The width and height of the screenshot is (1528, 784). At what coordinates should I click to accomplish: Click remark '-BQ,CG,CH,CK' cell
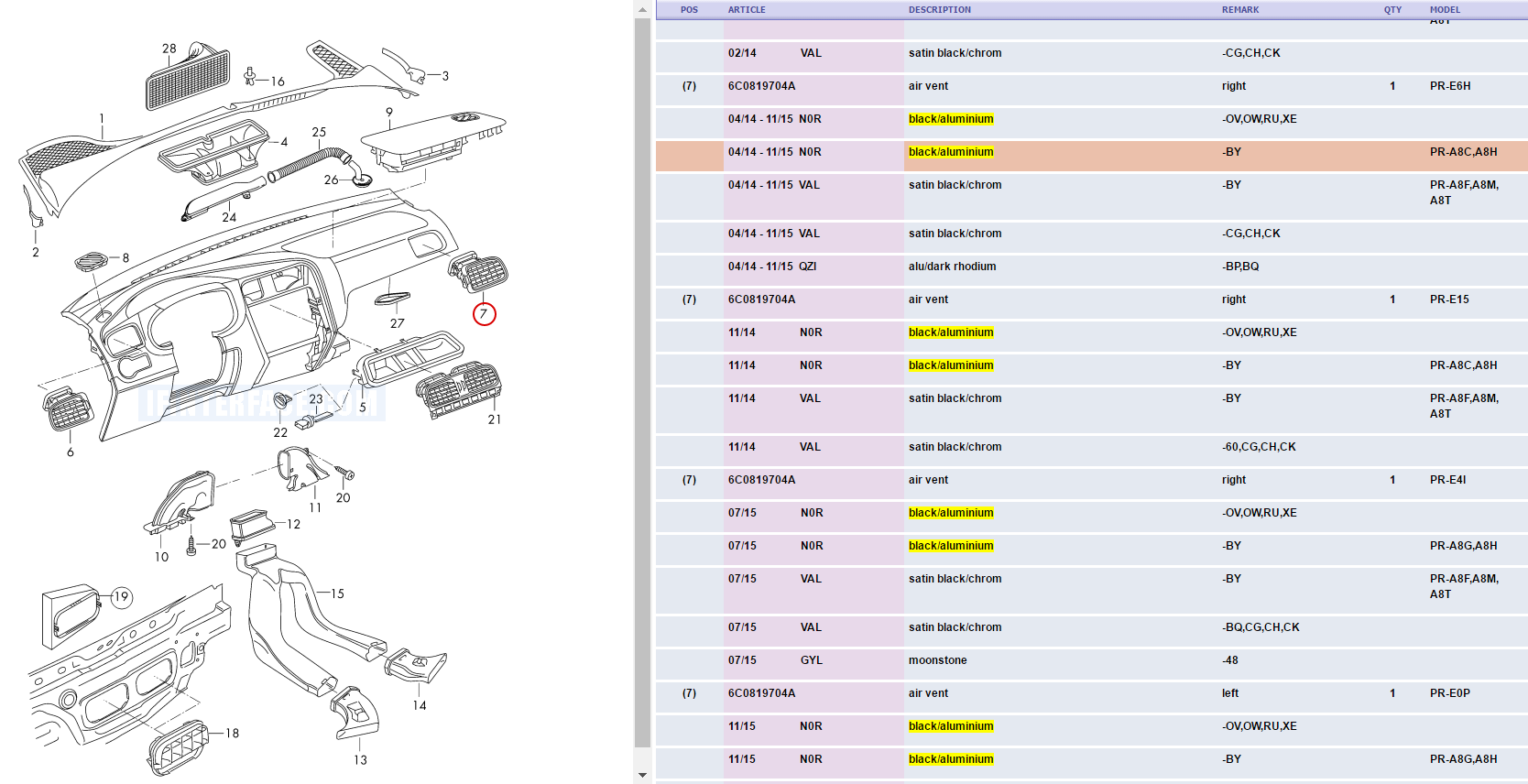pos(1261,627)
